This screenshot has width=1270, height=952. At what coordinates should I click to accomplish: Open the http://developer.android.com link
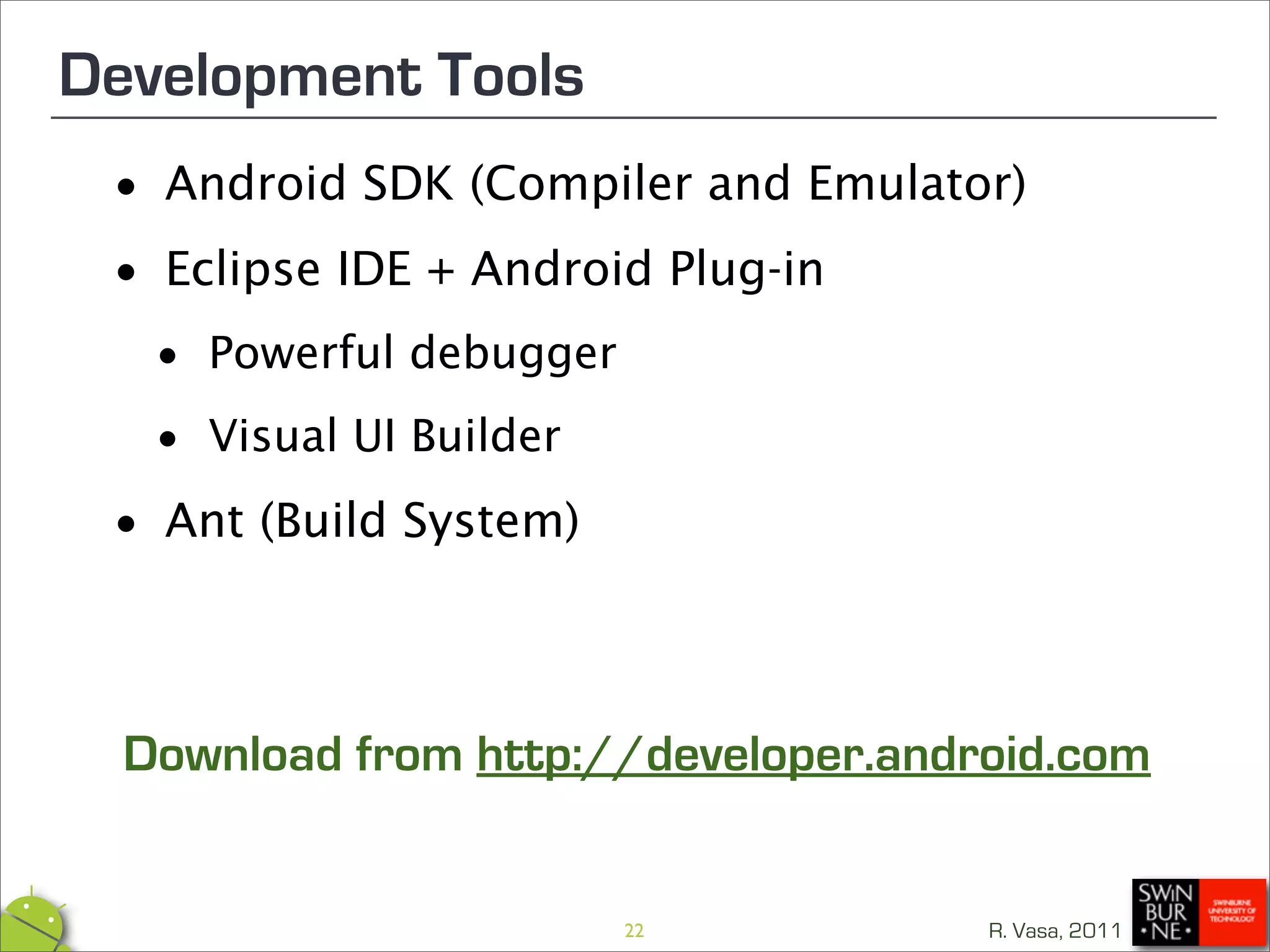click(x=813, y=756)
